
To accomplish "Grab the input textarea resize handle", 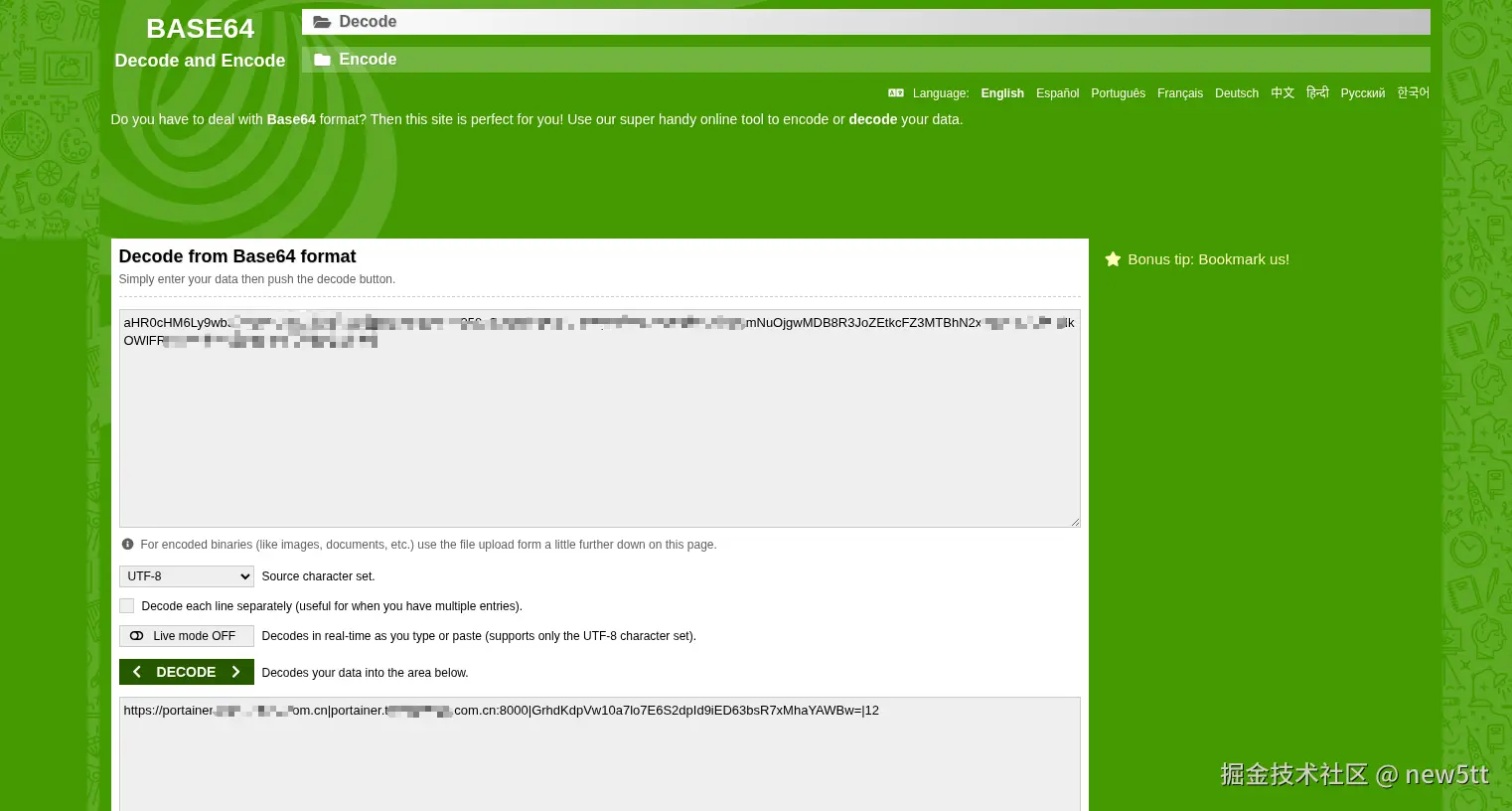I will pos(1074,521).
